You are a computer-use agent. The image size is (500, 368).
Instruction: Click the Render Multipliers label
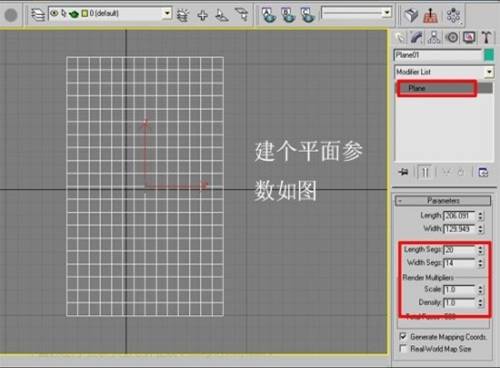[428, 277]
